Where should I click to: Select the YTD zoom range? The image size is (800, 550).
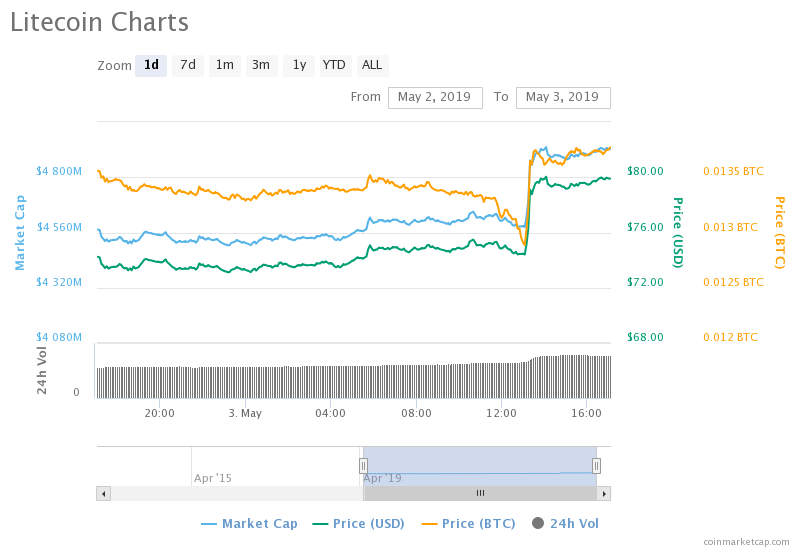[x=334, y=66]
